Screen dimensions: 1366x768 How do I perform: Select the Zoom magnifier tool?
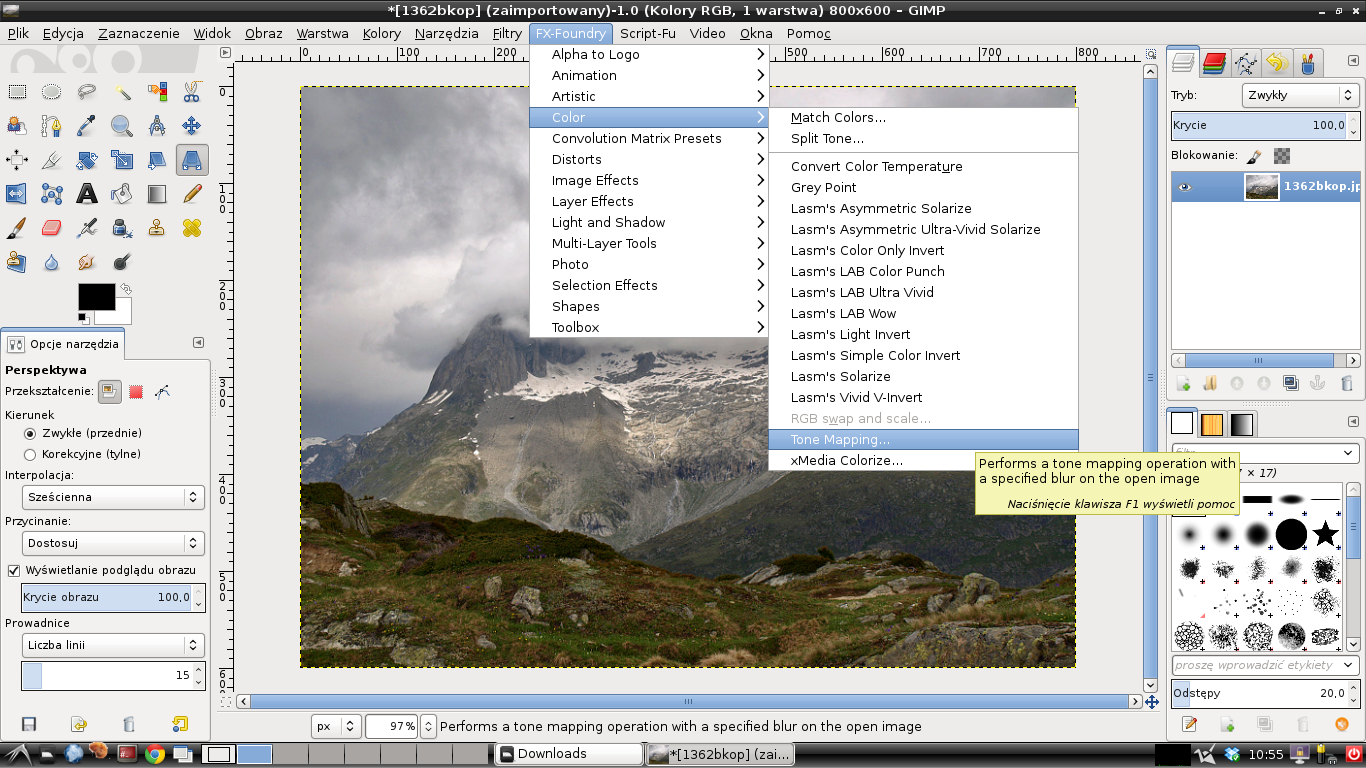click(x=122, y=126)
